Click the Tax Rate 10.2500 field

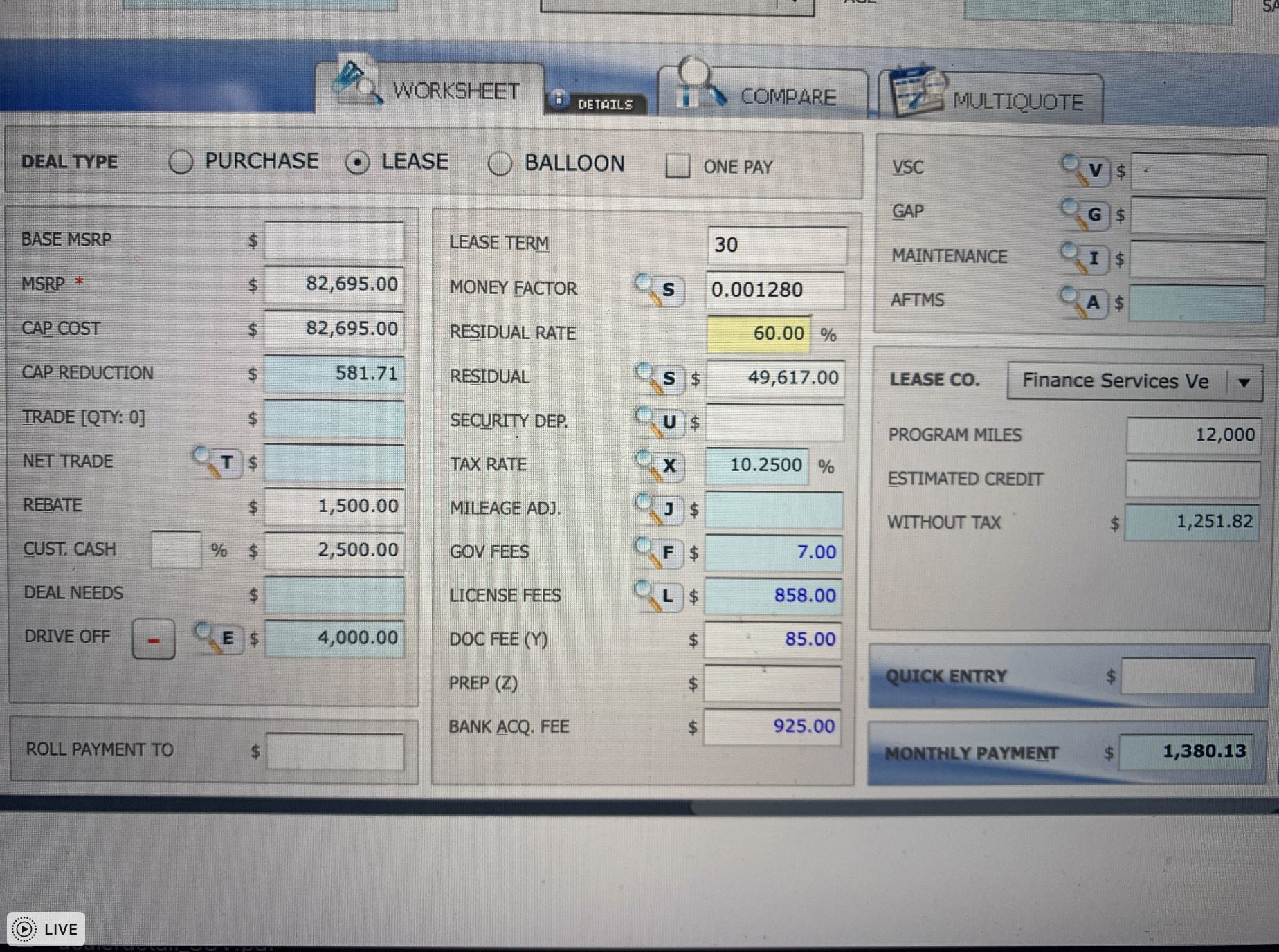(x=757, y=466)
